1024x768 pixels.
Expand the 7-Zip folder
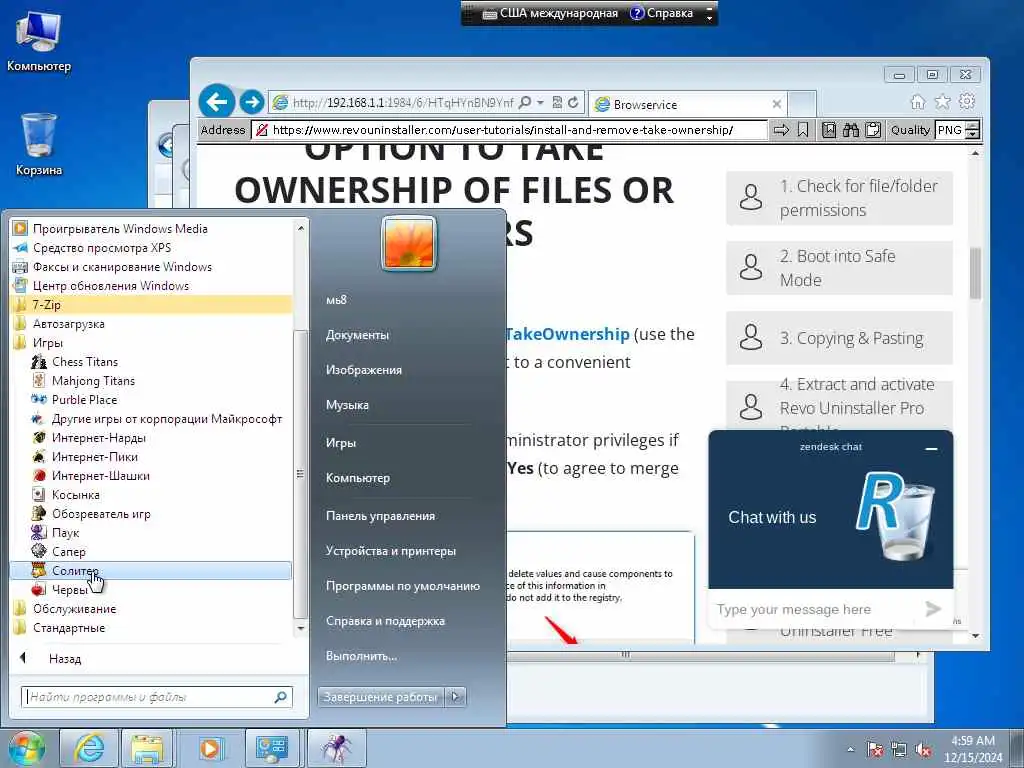click(x=151, y=304)
